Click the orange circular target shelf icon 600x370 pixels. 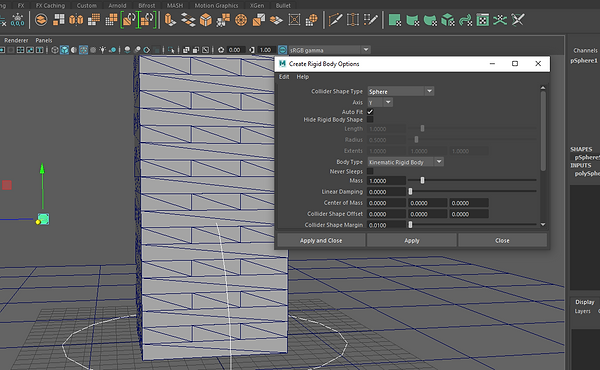pyautogui.click(x=241, y=20)
